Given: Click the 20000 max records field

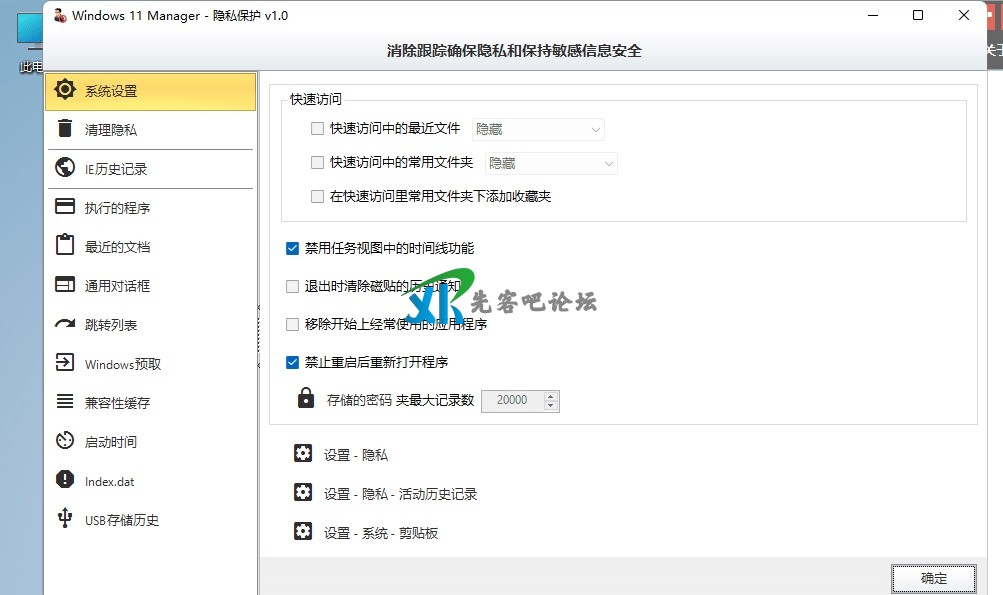Looking at the screenshot, I should [x=512, y=401].
